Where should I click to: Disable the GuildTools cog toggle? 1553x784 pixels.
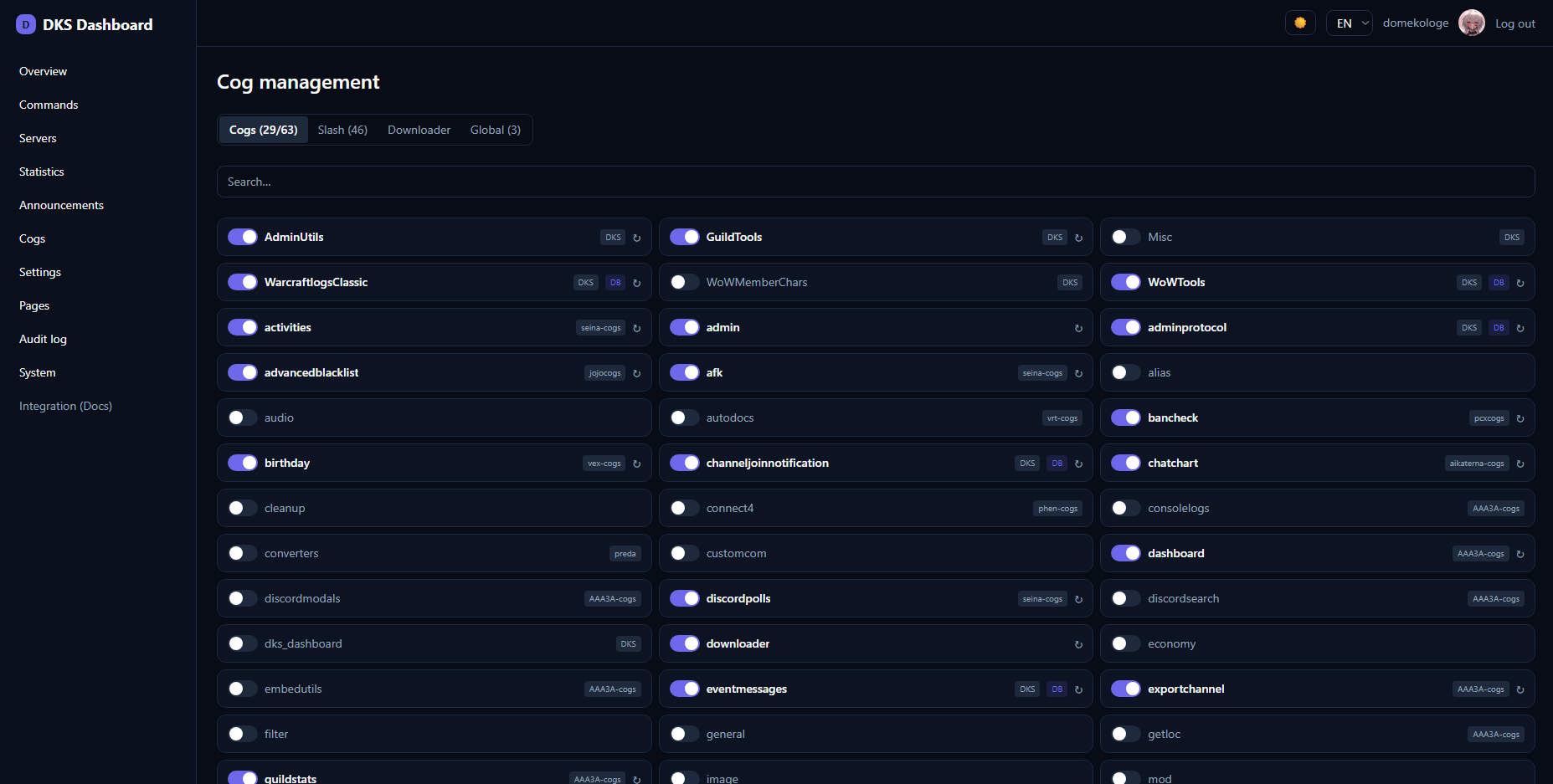(685, 237)
